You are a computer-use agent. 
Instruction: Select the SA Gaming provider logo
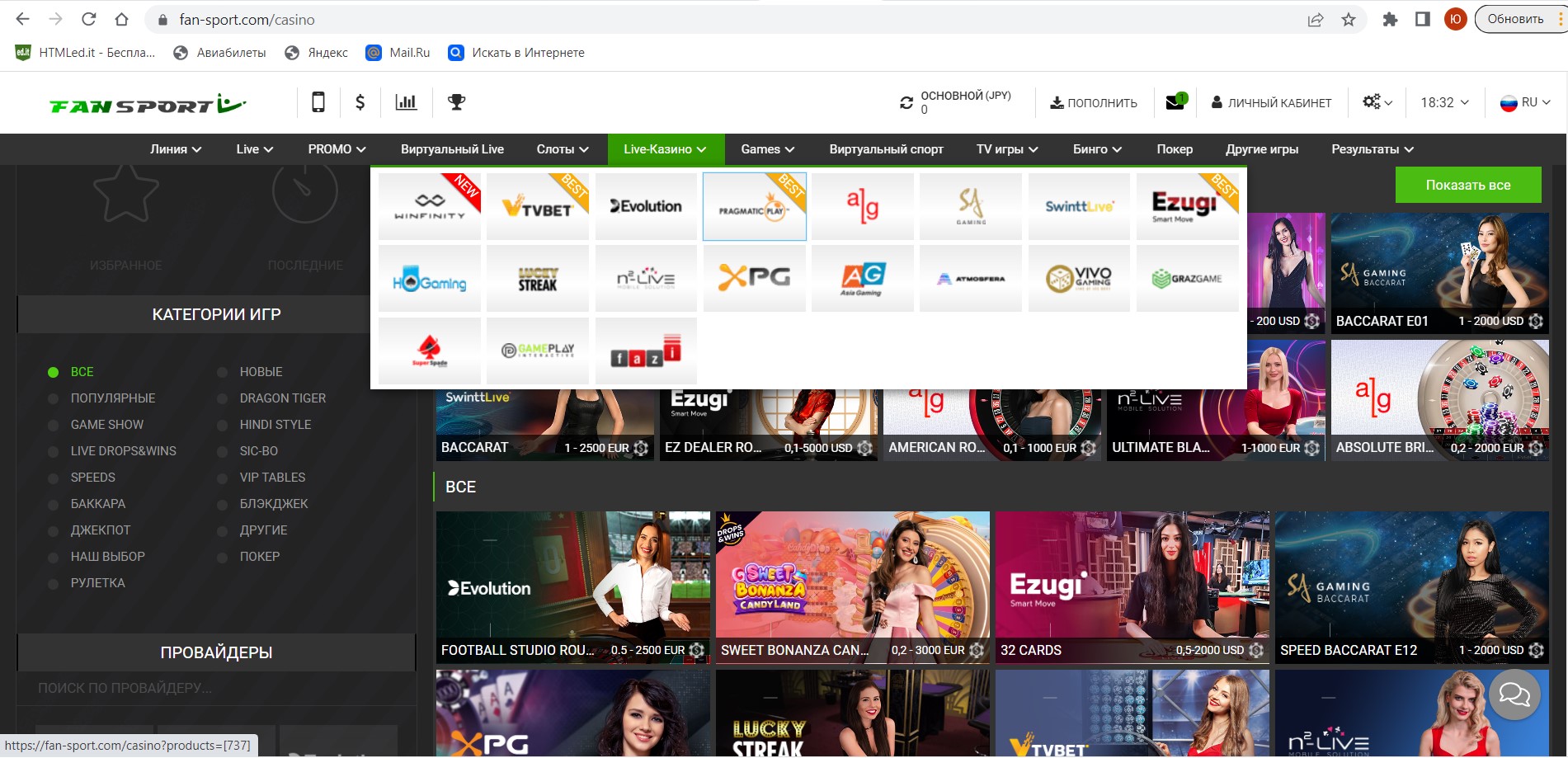click(971, 206)
